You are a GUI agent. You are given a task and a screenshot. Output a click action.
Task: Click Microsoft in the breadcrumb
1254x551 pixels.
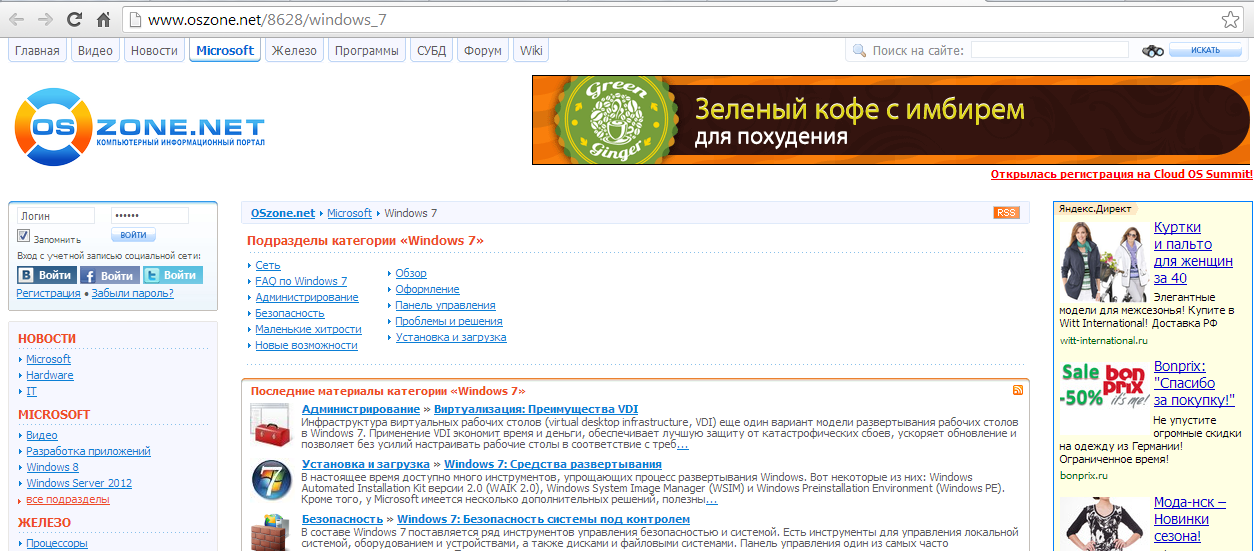(x=349, y=213)
